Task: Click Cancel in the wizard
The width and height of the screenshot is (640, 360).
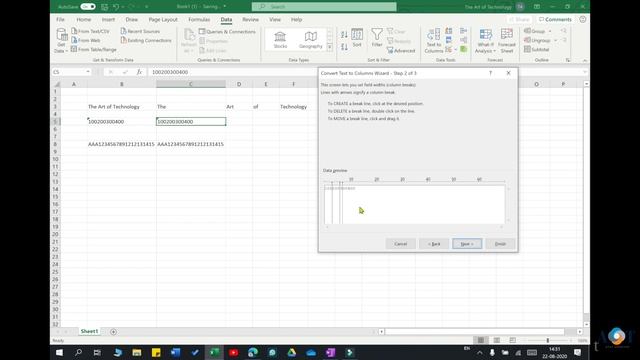Action: 400,244
